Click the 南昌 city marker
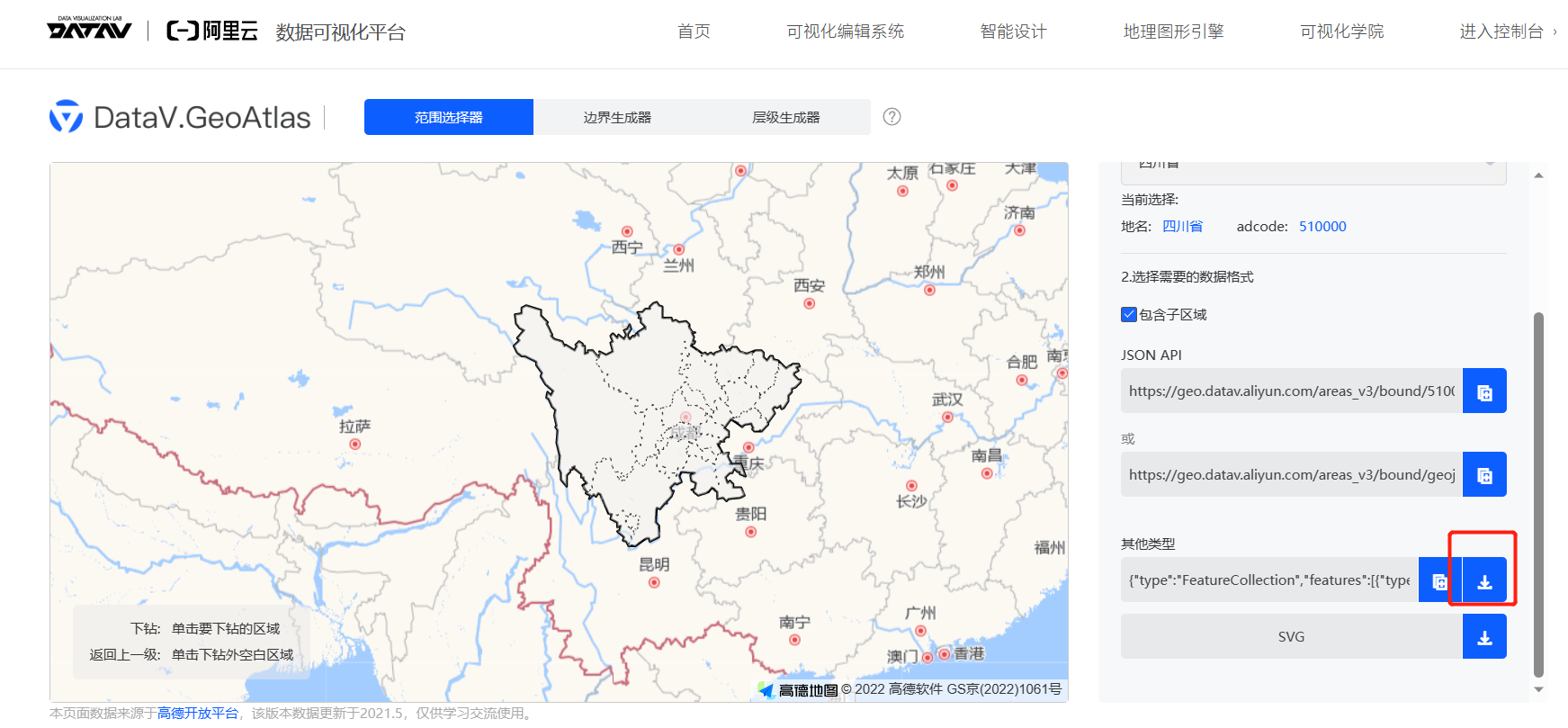 click(x=987, y=473)
